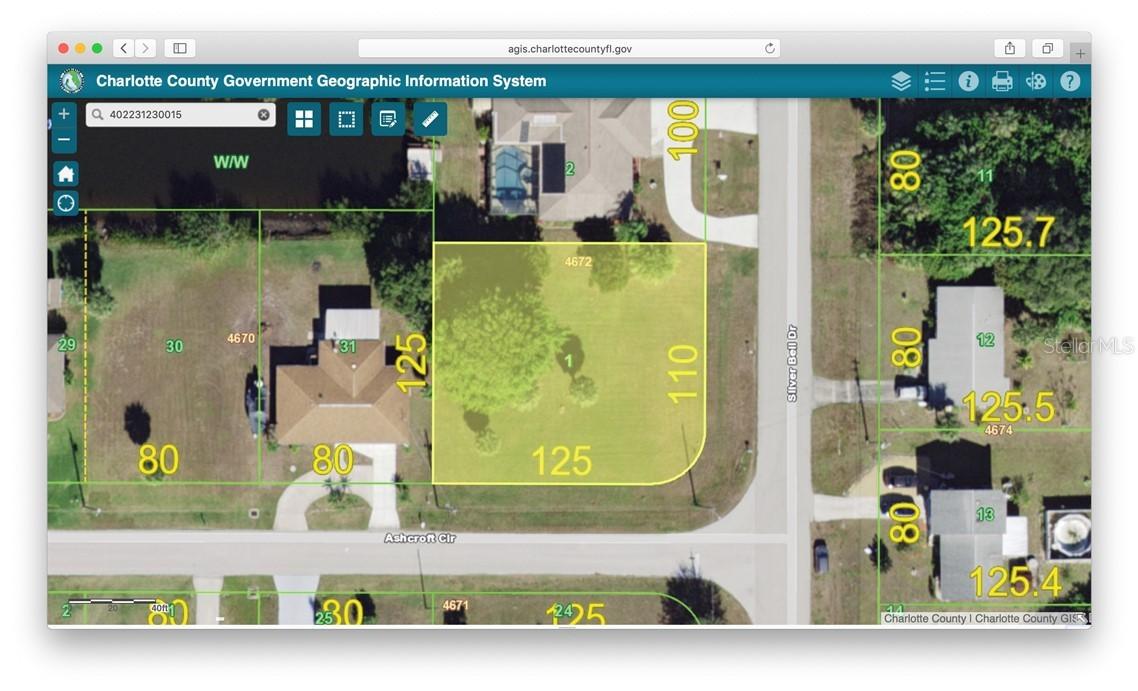Click the Safari address bar

568,48
